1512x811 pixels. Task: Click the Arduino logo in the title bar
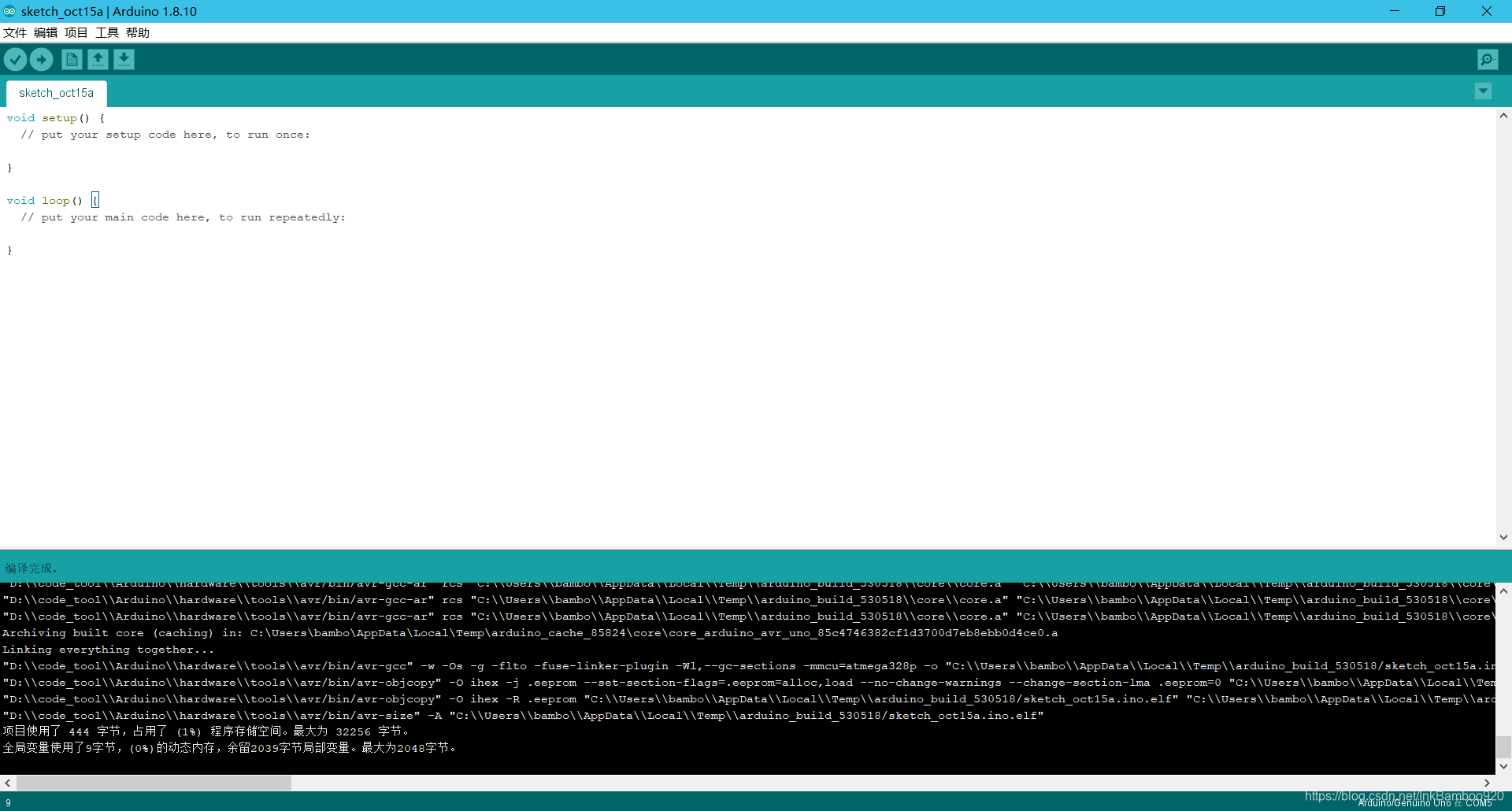(9, 11)
